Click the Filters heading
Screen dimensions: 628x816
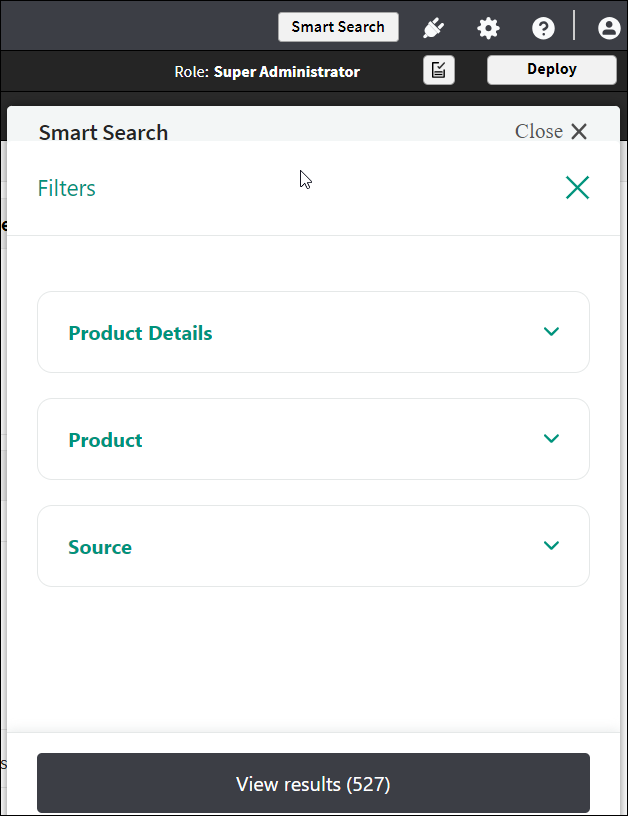point(67,188)
